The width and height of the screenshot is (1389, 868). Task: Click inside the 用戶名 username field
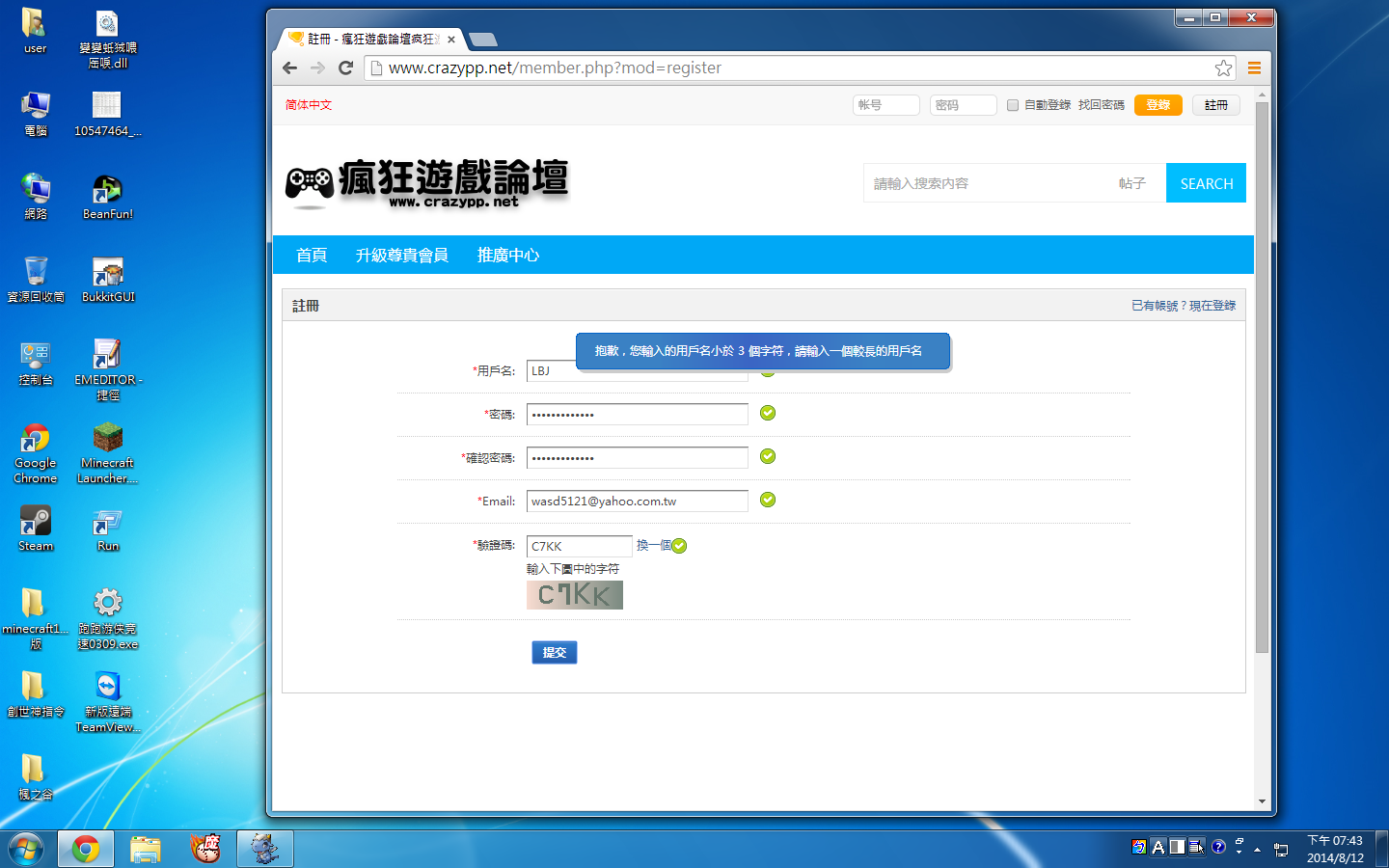pos(637,370)
